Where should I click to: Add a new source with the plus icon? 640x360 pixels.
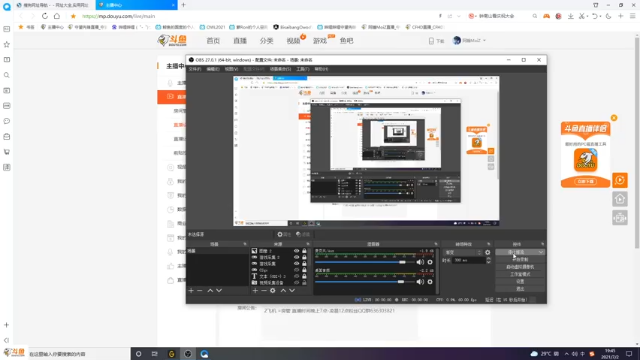(255, 291)
